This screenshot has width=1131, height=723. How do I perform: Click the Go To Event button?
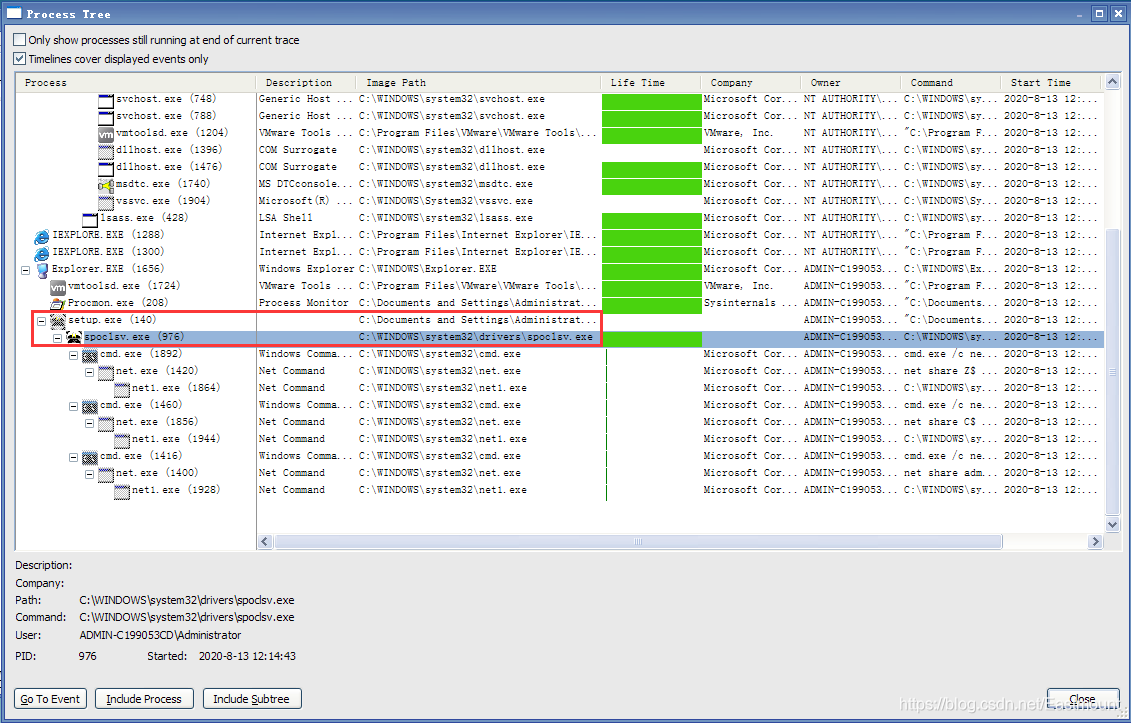coord(50,698)
